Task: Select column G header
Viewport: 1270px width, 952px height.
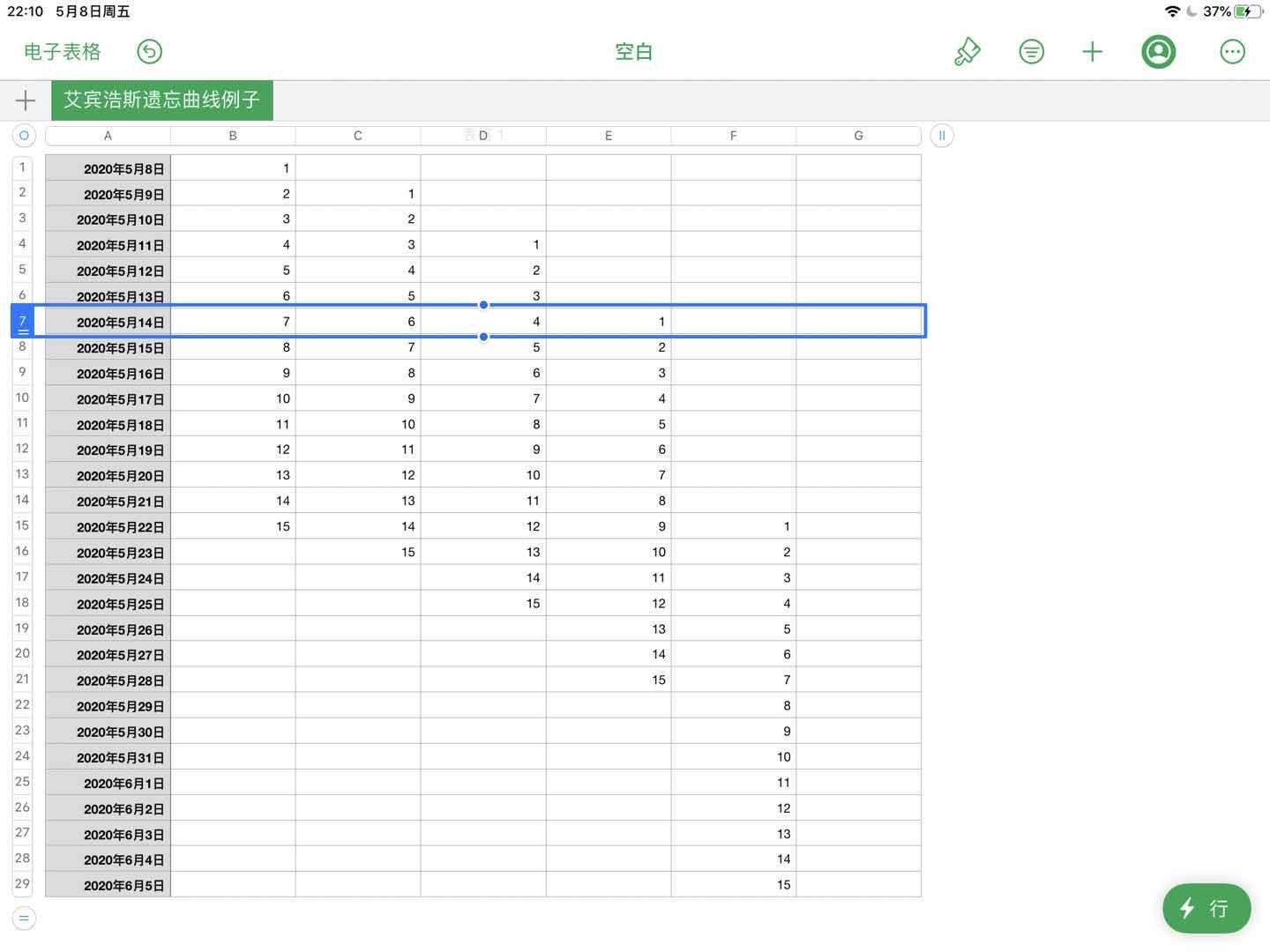Action: [858, 136]
